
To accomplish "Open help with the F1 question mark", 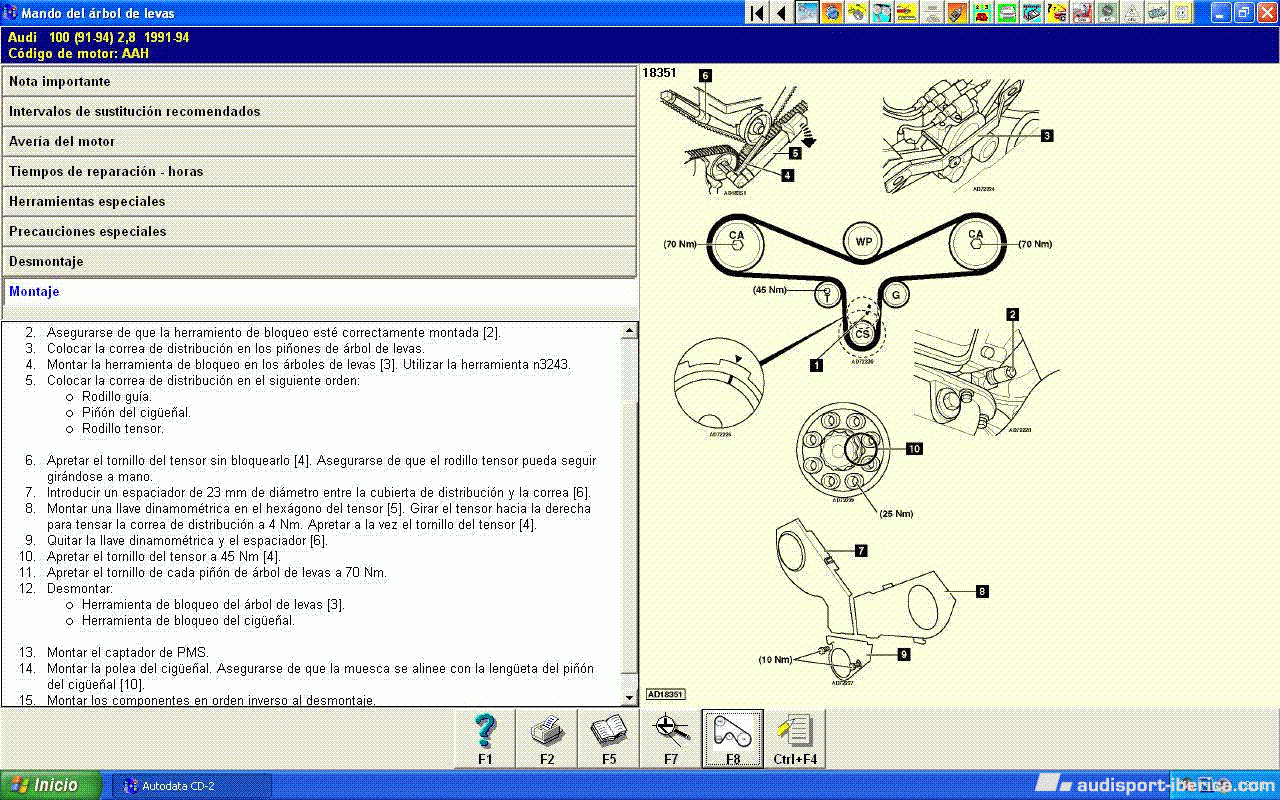I will 485,739.
